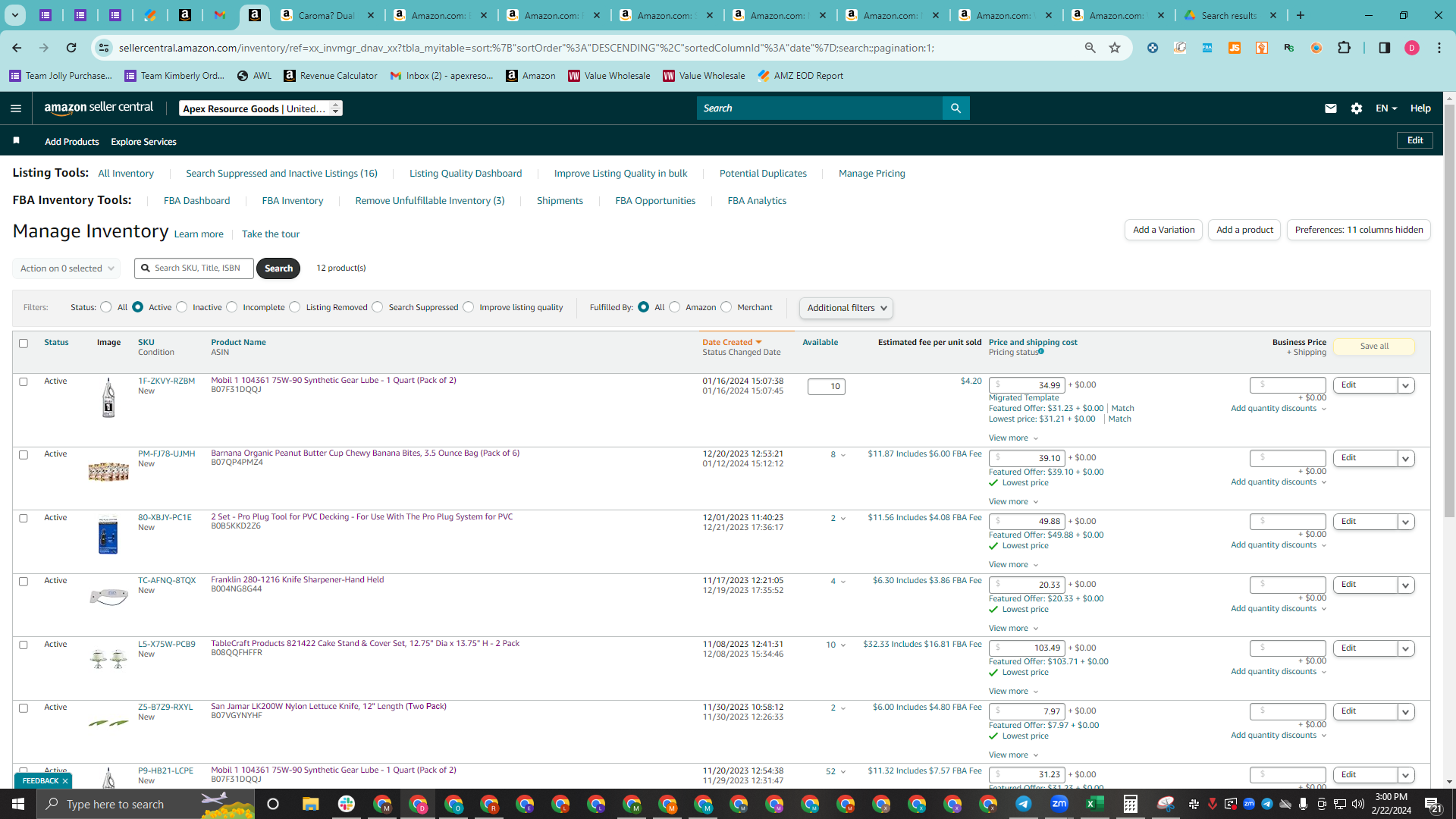Open Zoom from the taskbar

tap(1059, 804)
